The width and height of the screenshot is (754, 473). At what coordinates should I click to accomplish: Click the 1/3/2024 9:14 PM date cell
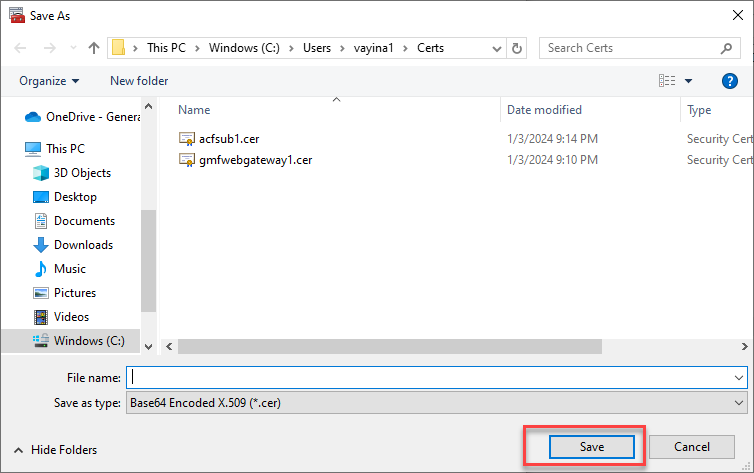point(552,139)
